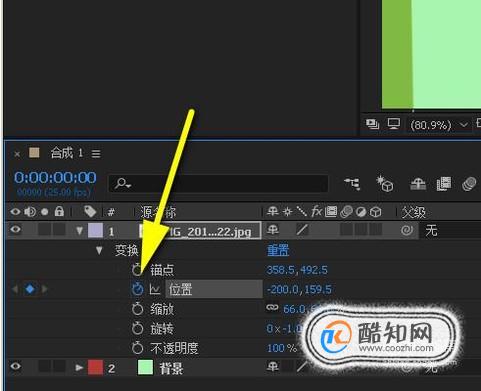Hide layer 1 with eye icon
Image resolution: width=481 pixels, height=391 pixels.
[15, 230]
